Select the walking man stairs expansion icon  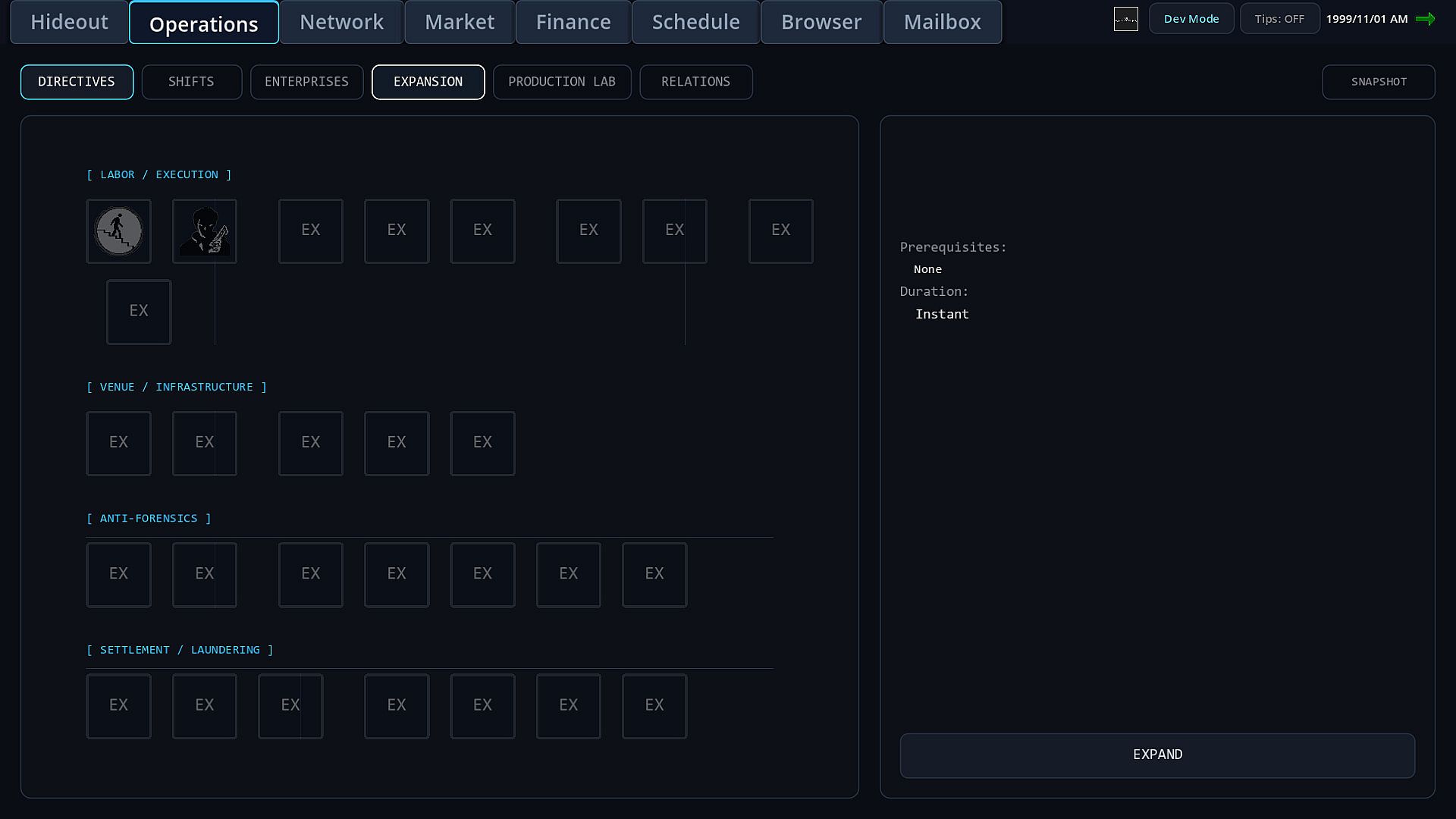(118, 231)
